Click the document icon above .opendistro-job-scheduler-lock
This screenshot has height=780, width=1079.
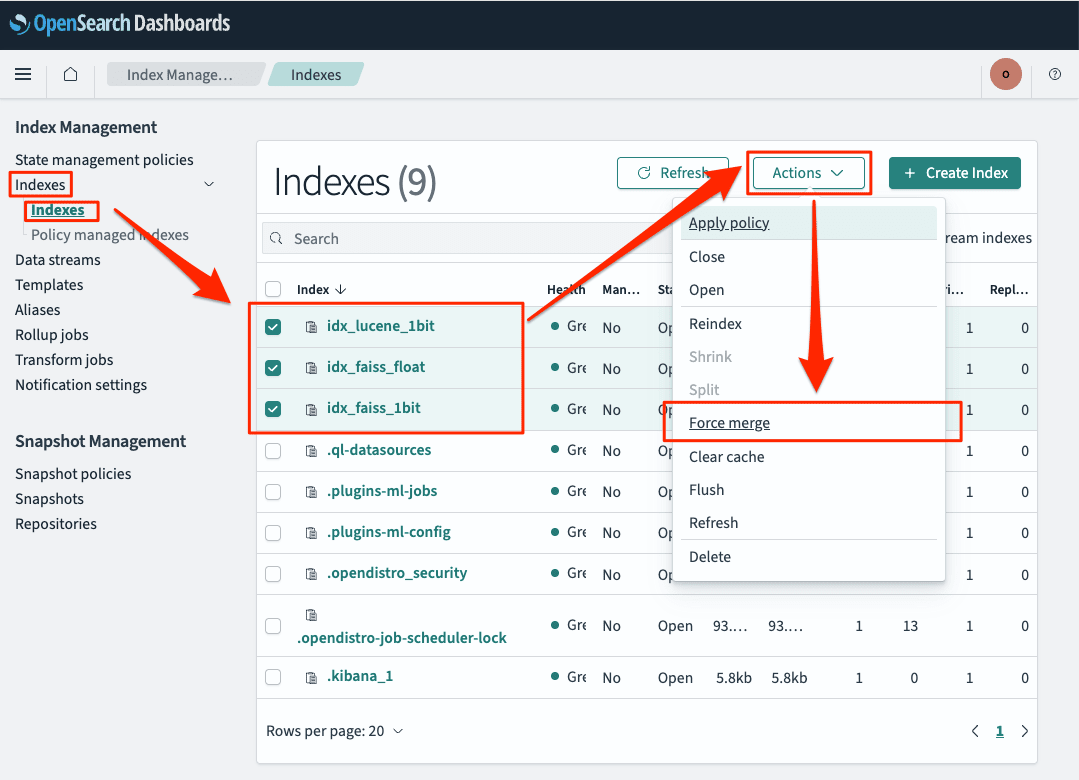tap(311, 614)
